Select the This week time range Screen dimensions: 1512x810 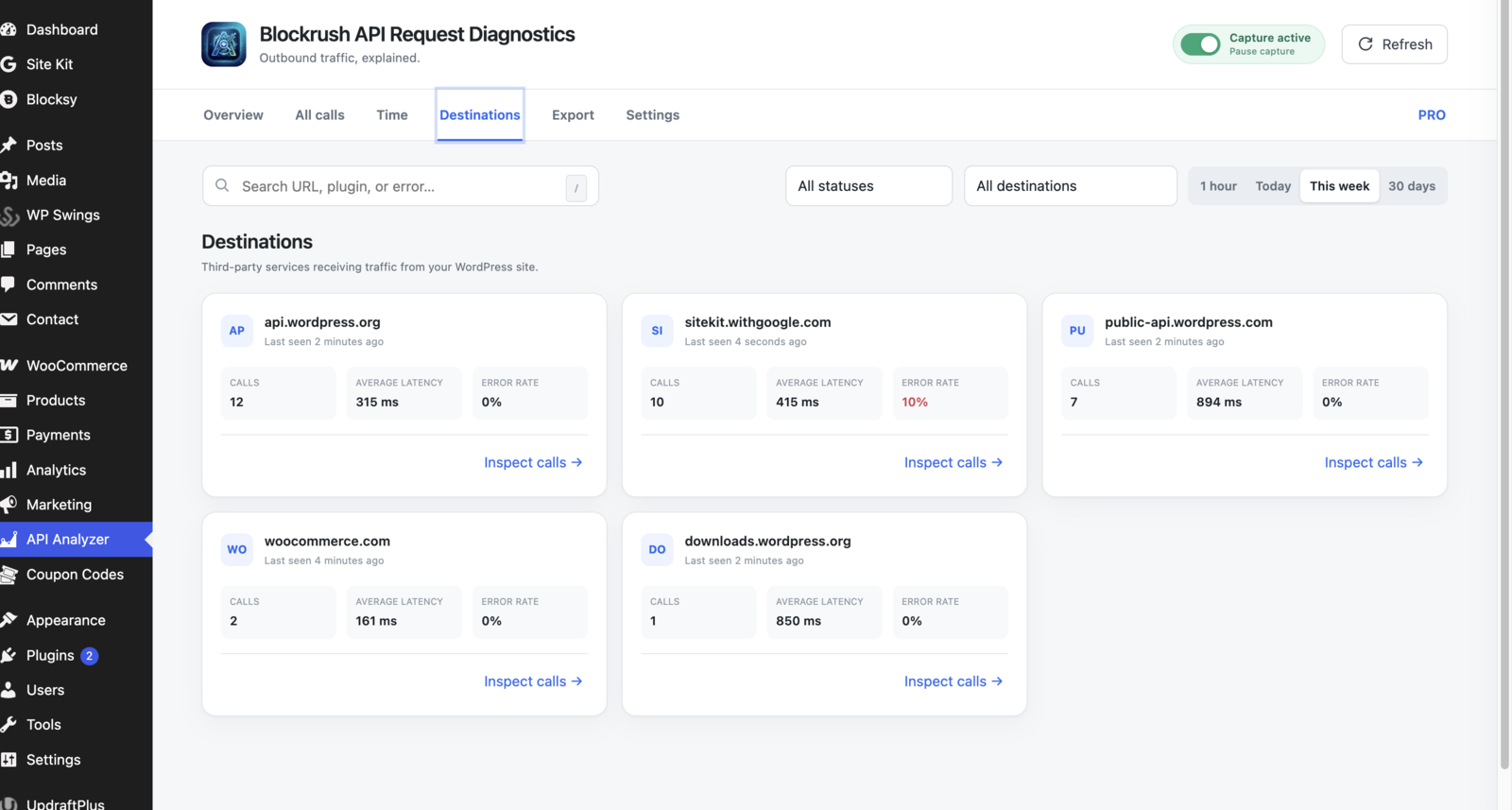point(1339,186)
